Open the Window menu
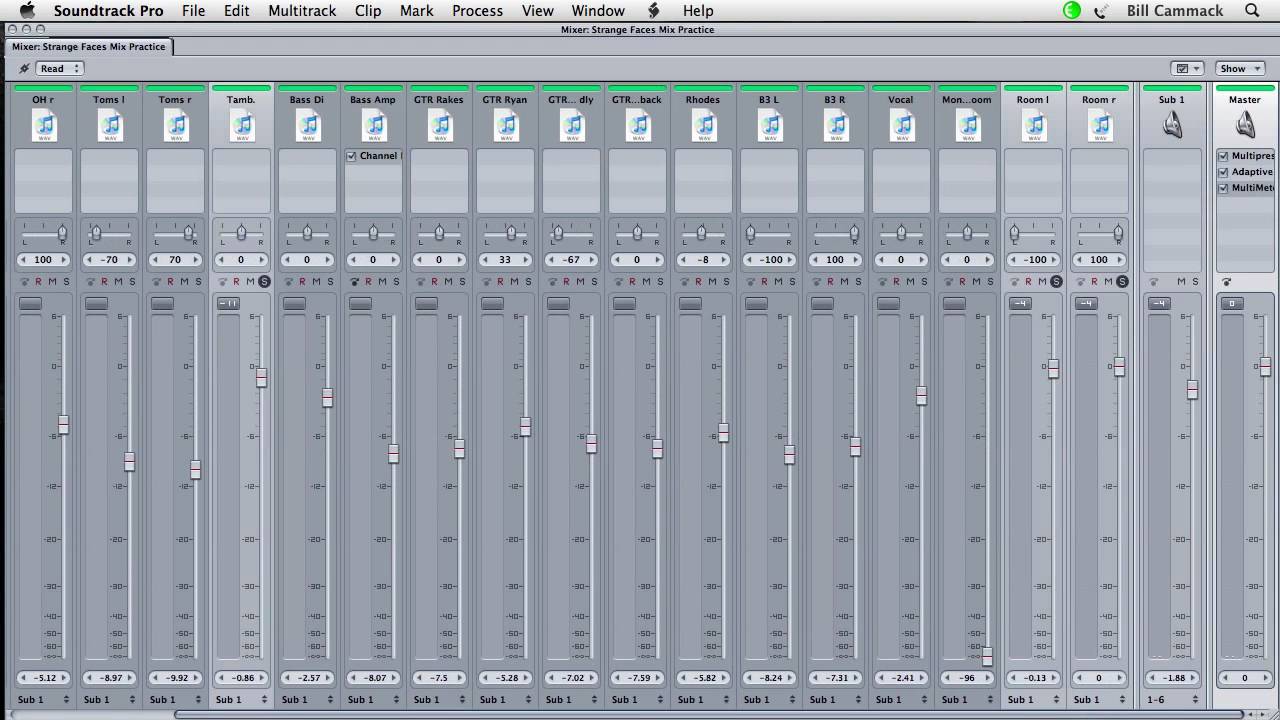 coord(598,10)
